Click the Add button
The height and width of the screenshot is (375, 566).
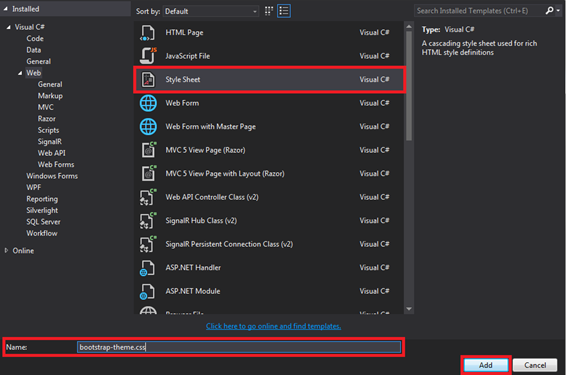coord(486,365)
